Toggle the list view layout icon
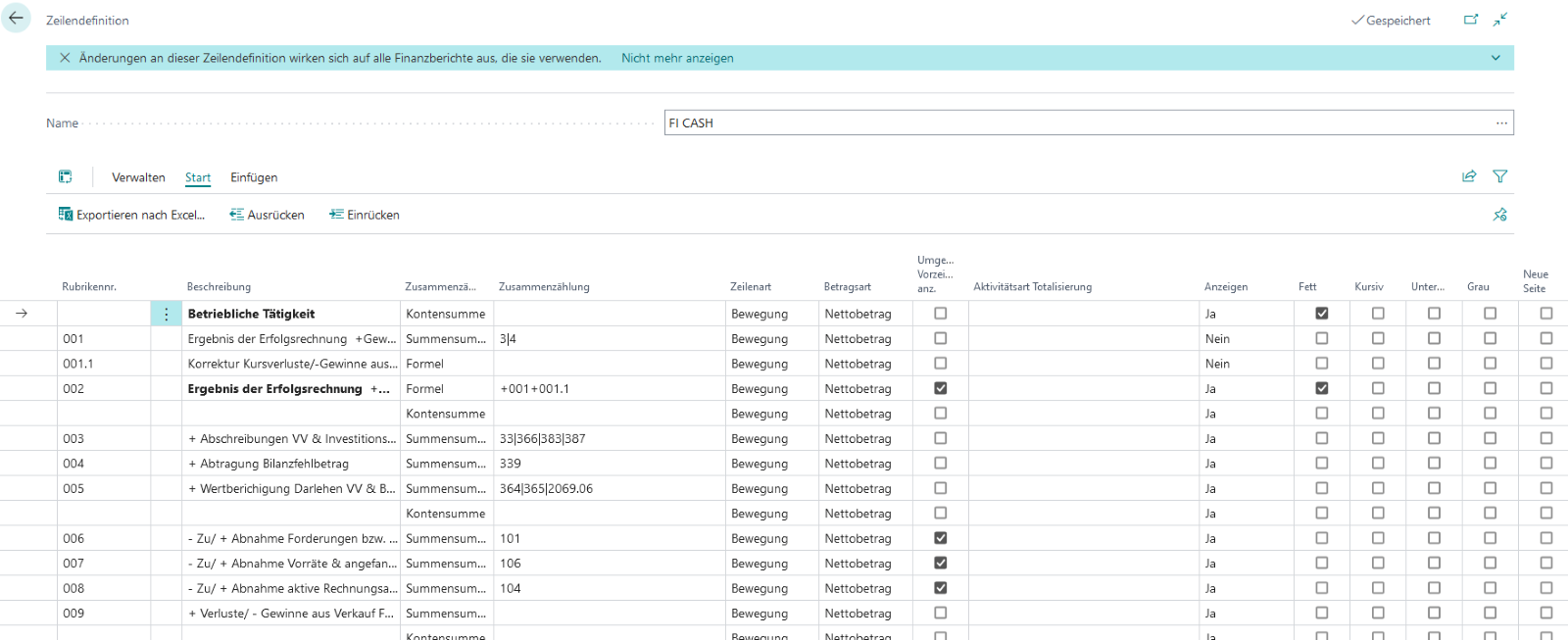The image size is (1568, 640). click(65, 176)
